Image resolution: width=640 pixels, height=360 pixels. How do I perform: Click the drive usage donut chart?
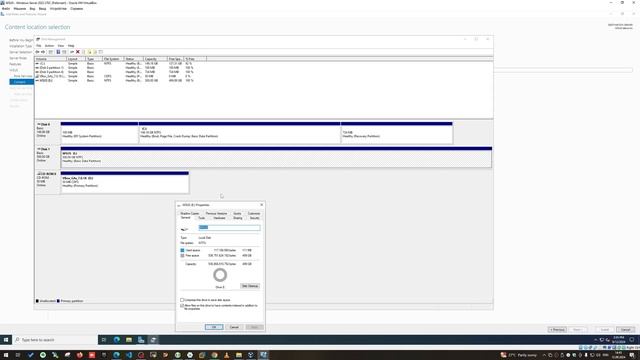click(220, 275)
